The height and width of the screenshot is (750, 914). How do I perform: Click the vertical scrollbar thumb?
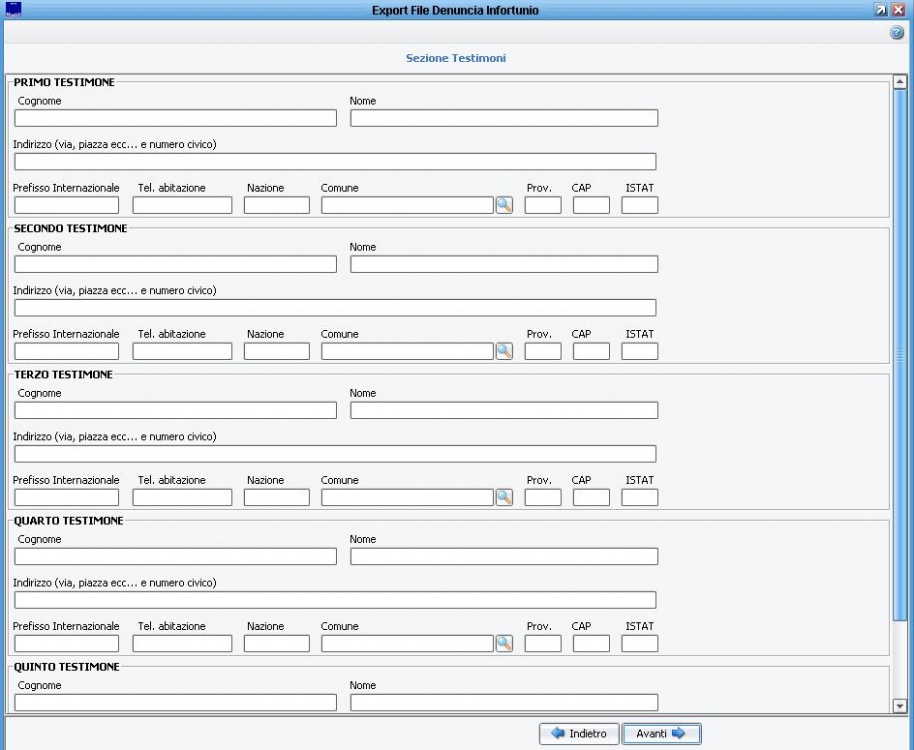(x=898, y=355)
